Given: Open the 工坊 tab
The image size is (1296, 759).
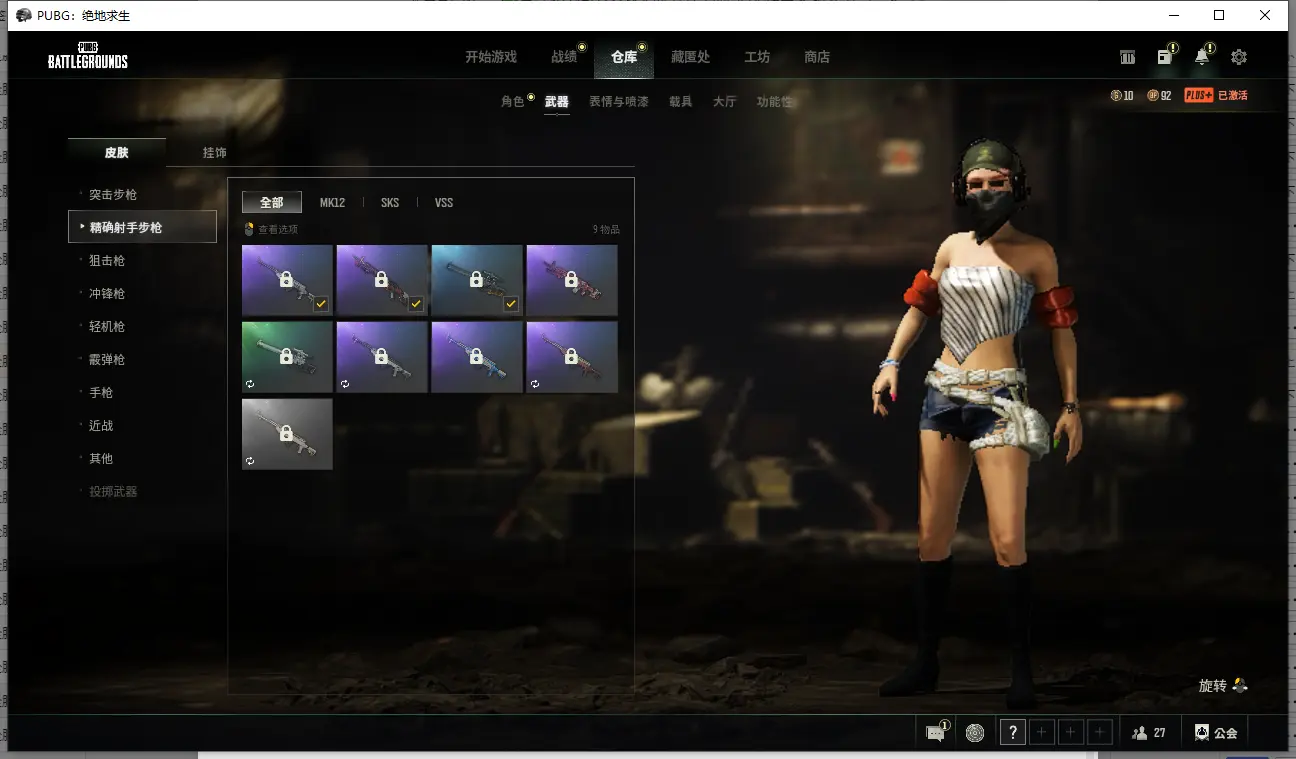Looking at the screenshot, I should 757,57.
